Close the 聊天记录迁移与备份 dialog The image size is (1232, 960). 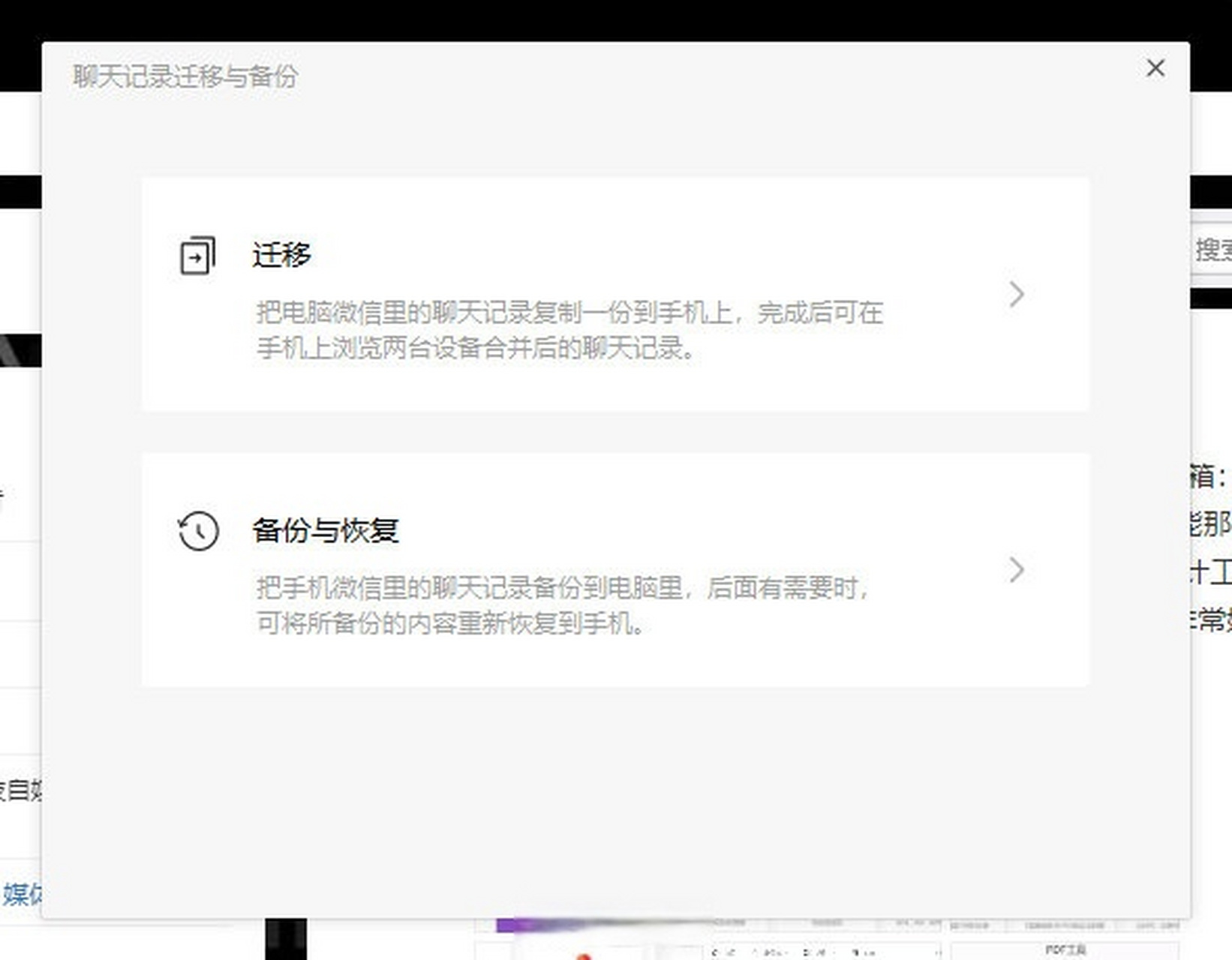coord(1155,68)
